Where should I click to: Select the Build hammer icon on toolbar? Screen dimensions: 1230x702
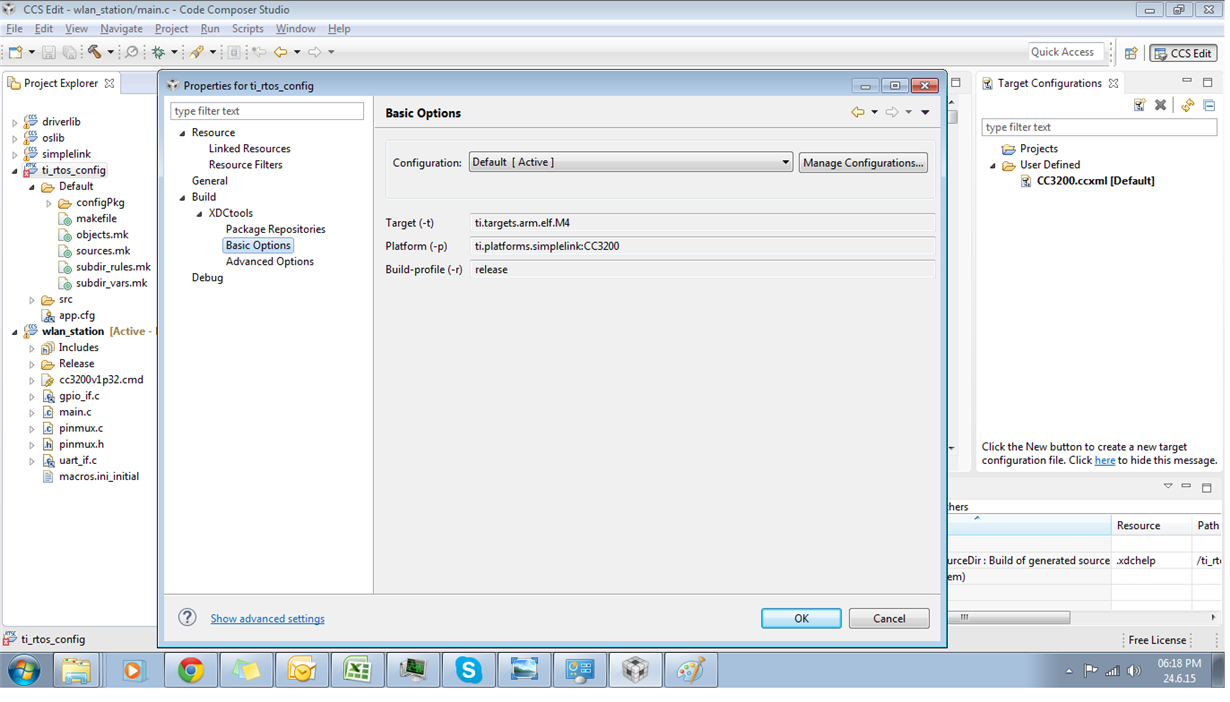[93, 53]
